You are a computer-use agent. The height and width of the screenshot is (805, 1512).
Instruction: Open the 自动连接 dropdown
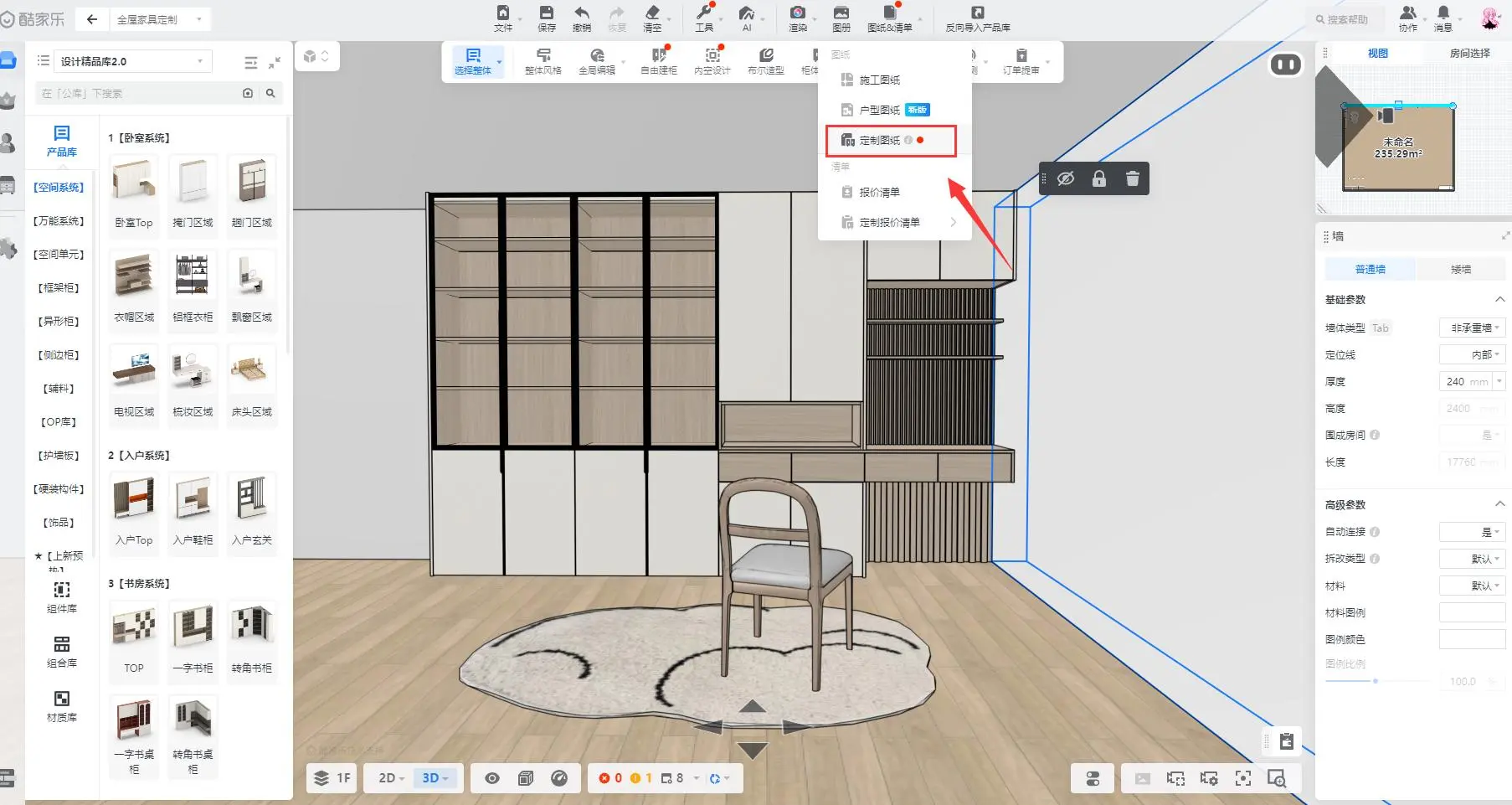coord(1472,532)
